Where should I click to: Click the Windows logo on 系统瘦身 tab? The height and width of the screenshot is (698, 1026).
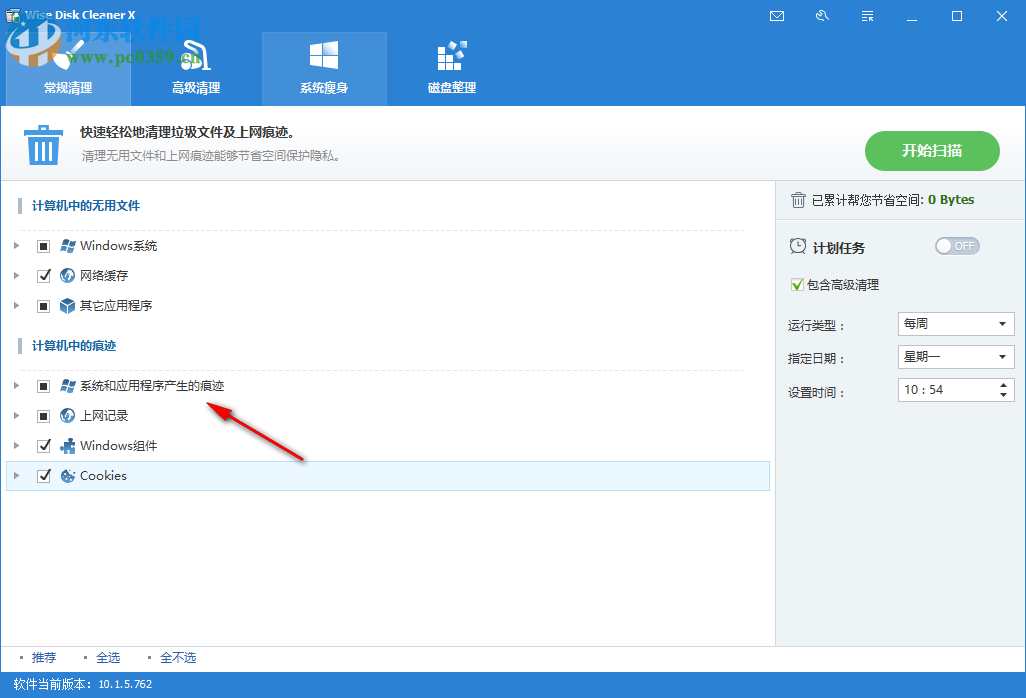click(324, 55)
